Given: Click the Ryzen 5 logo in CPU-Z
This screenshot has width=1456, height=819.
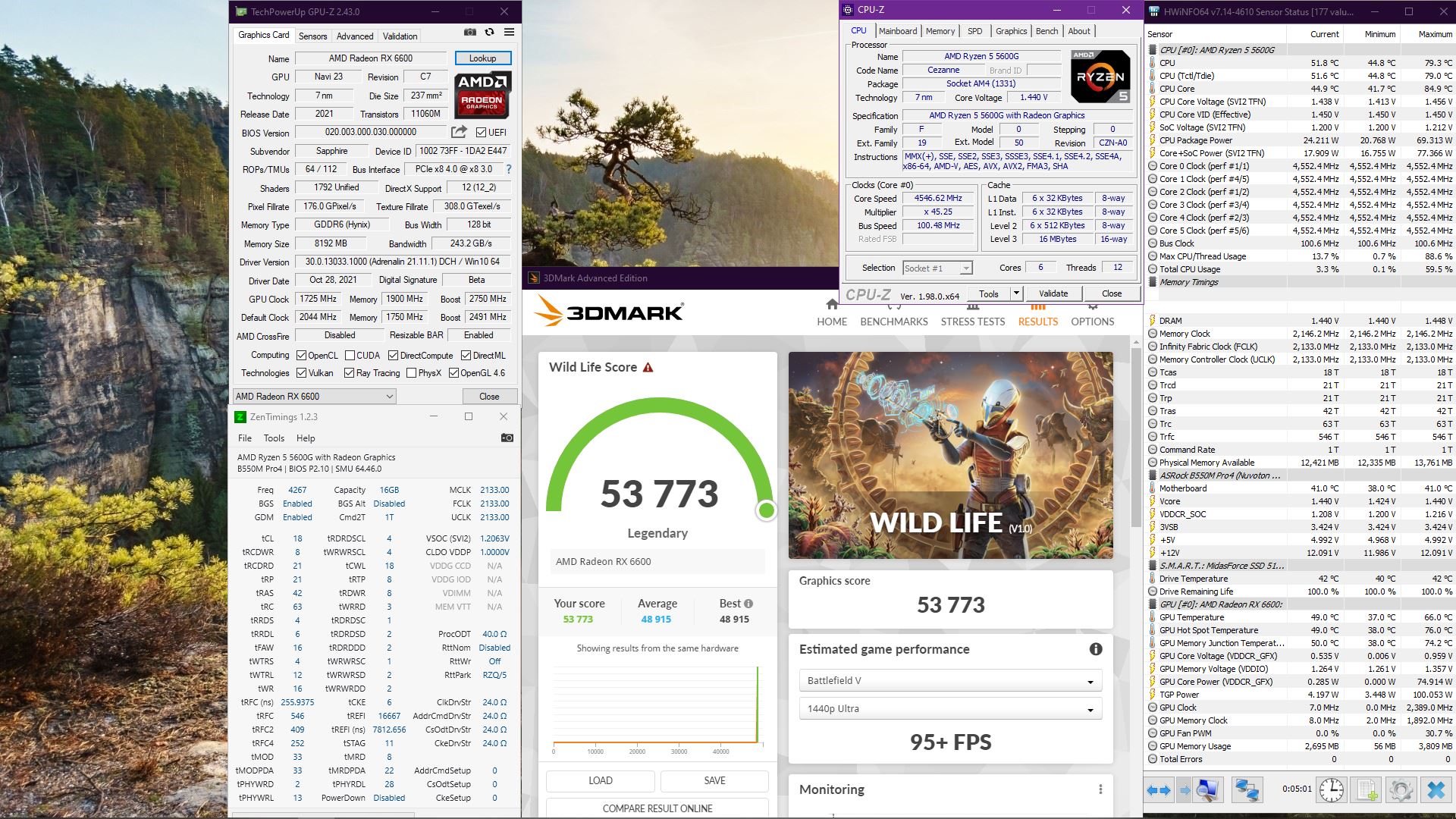Looking at the screenshot, I should point(1100,76).
